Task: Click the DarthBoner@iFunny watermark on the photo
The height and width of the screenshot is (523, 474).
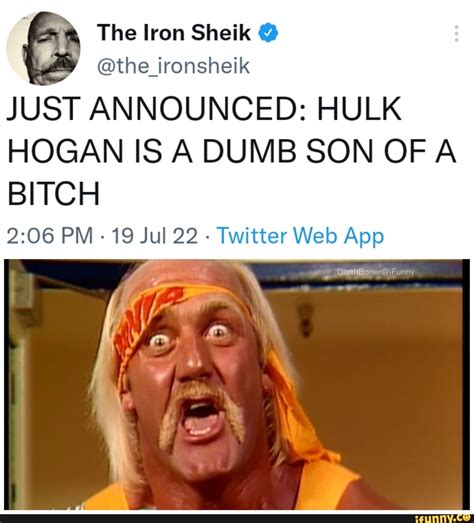Action: click(376, 272)
